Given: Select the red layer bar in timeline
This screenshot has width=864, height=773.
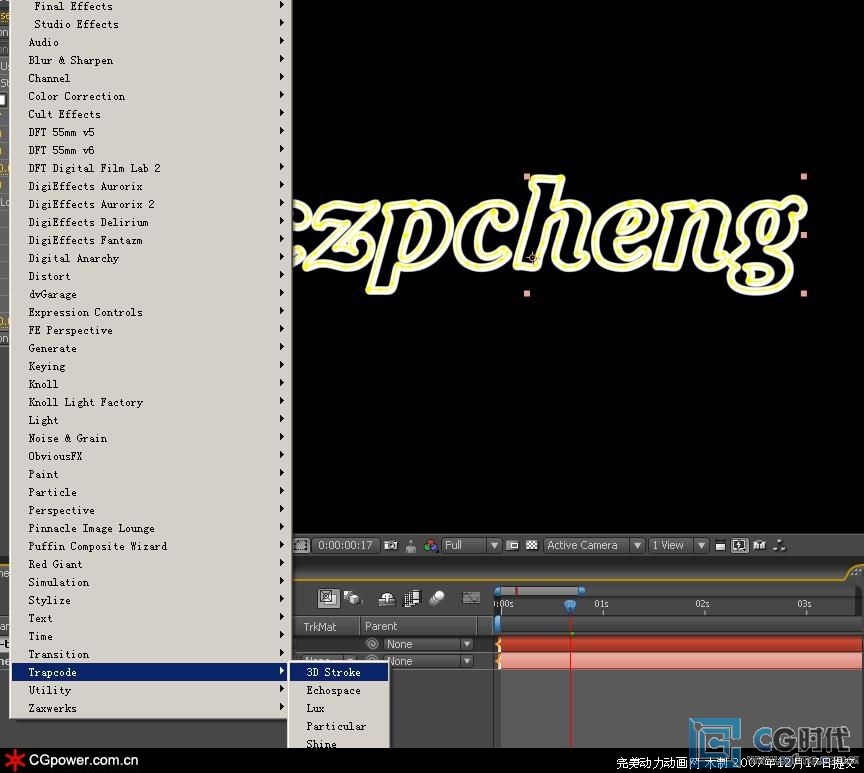Looking at the screenshot, I should [x=681, y=644].
